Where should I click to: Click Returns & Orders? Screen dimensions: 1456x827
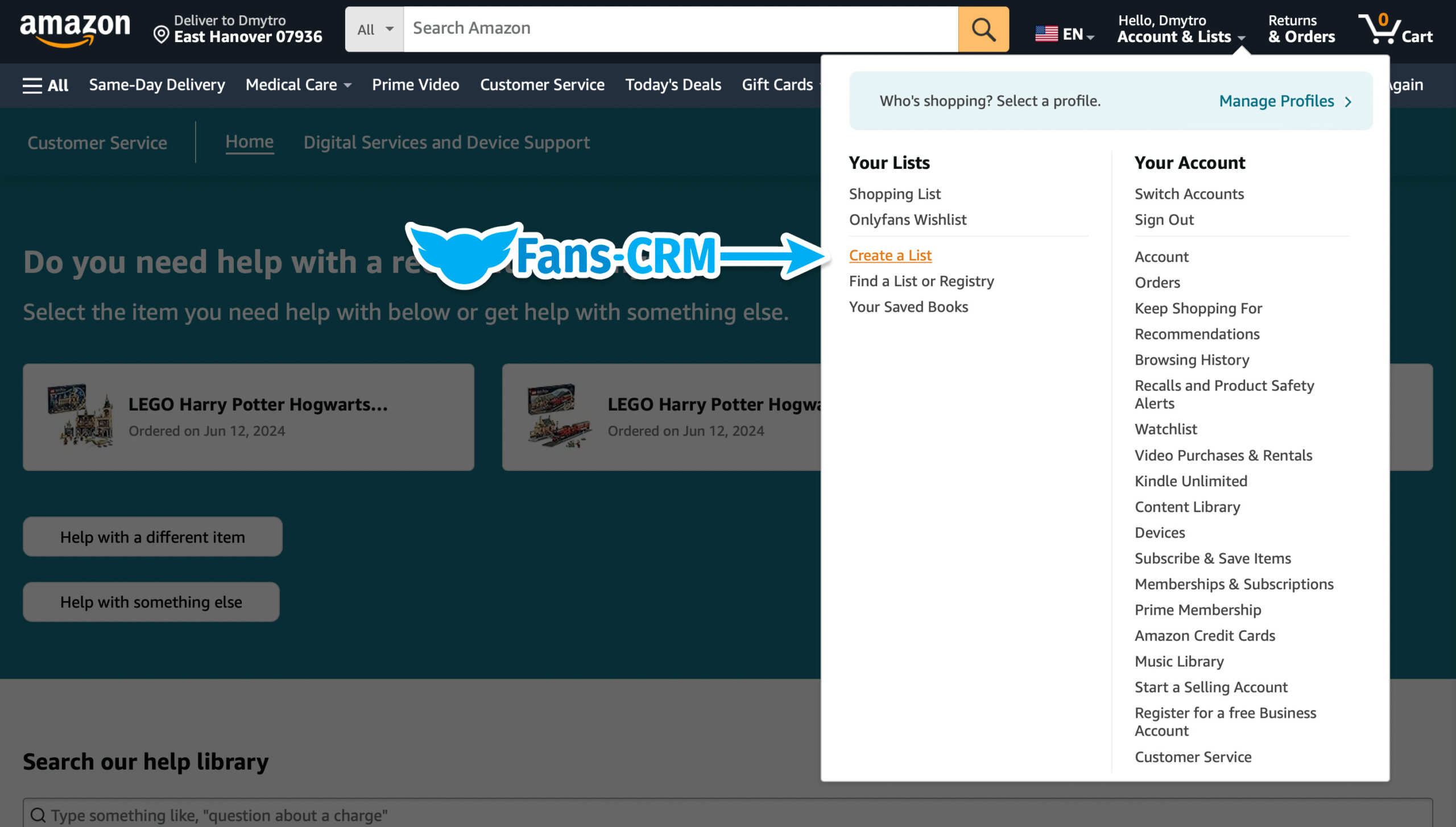pyautogui.click(x=1301, y=29)
